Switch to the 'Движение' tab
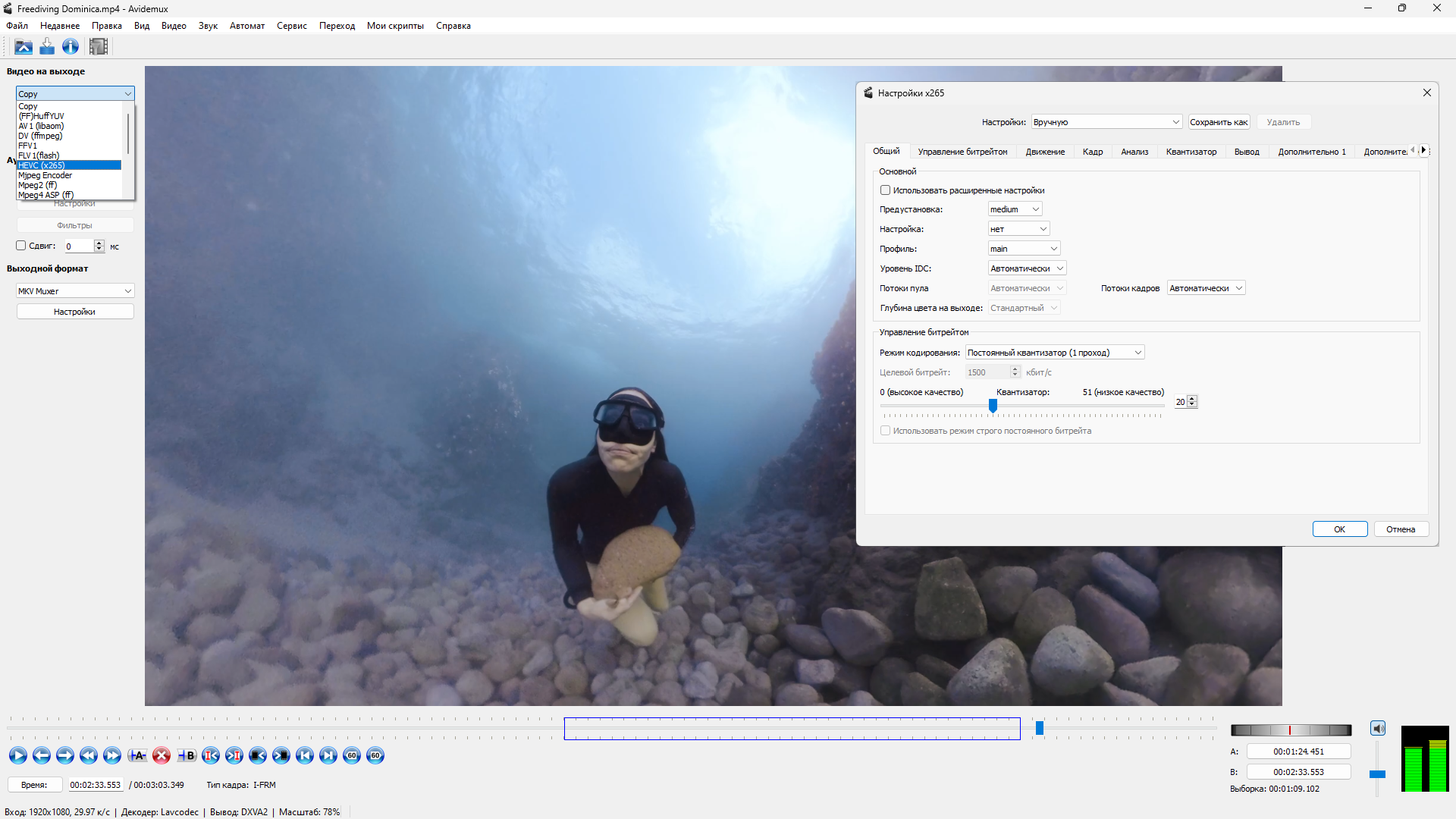This screenshot has width=1456, height=819. click(1045, 152)
